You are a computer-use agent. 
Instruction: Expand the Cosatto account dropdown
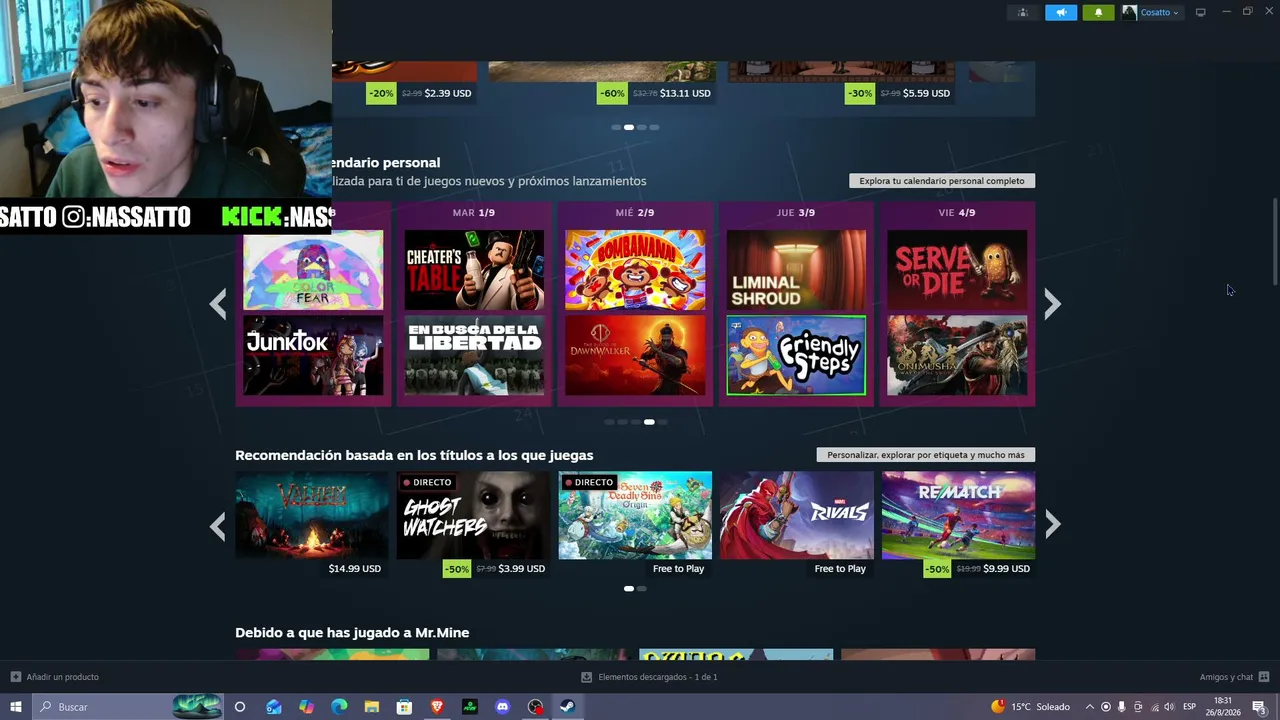[1151, 12]
